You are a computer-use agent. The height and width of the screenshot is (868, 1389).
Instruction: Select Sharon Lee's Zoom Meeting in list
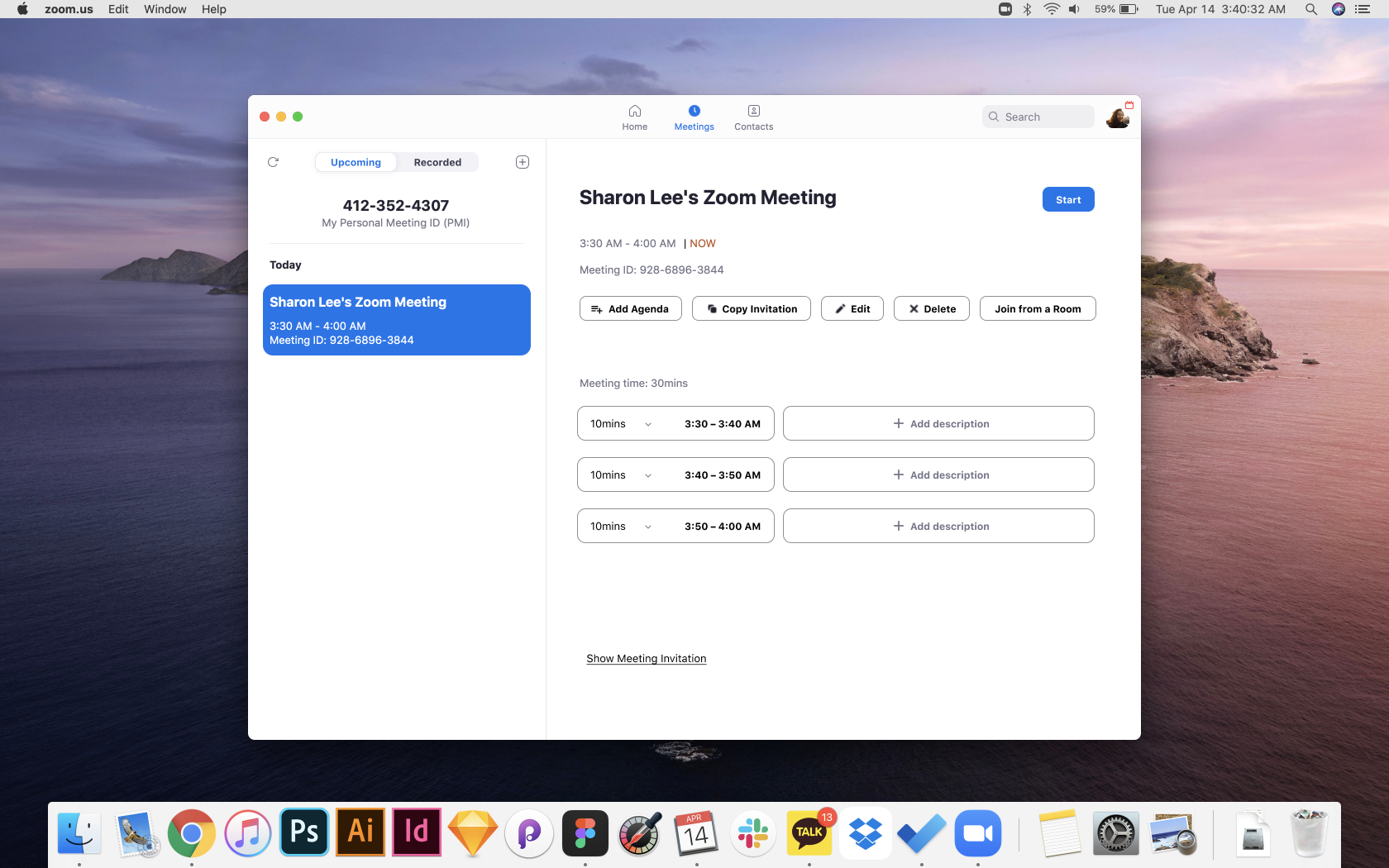click(397, 320)
